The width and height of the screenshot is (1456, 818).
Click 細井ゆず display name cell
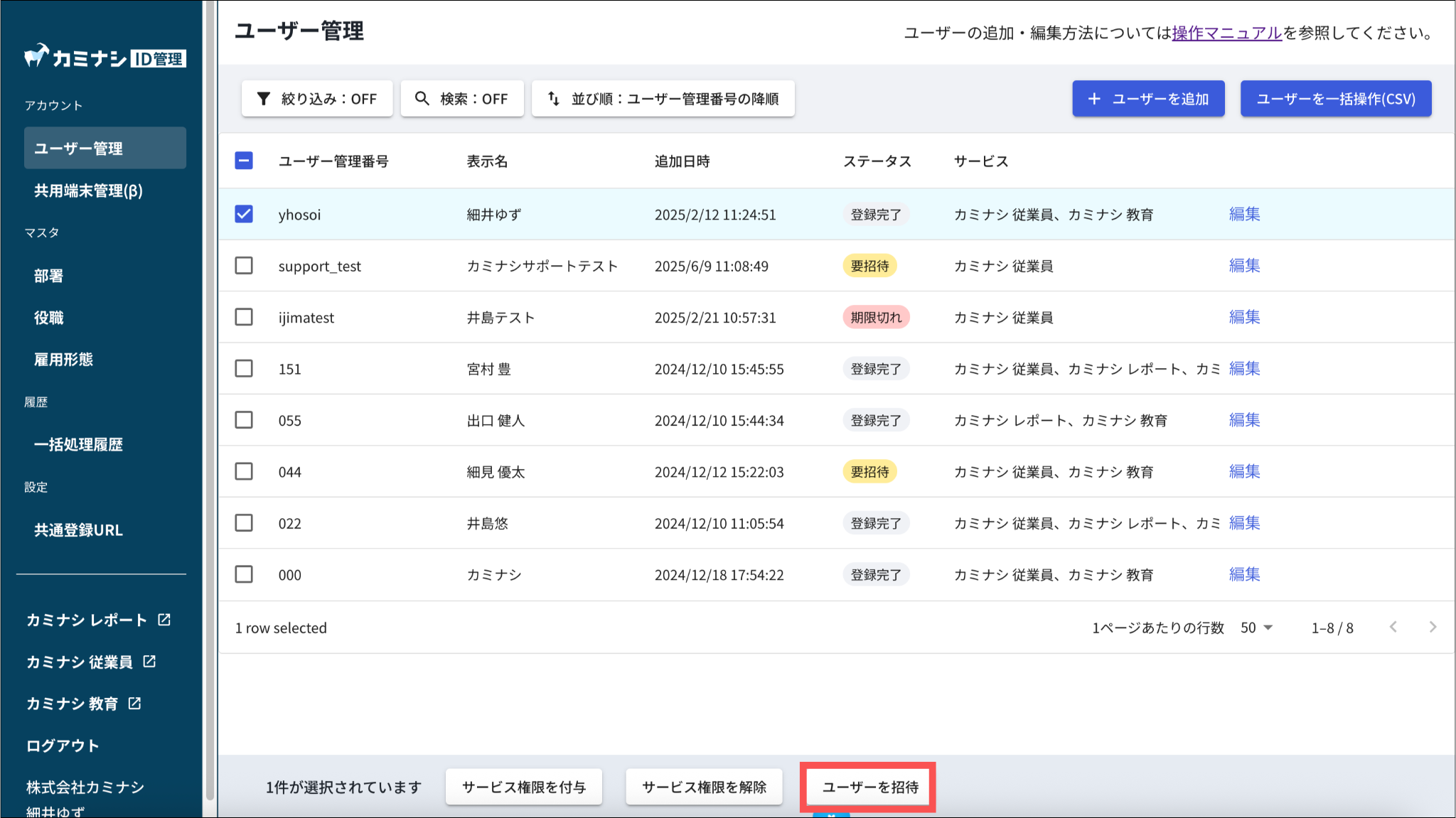point(494,215)
